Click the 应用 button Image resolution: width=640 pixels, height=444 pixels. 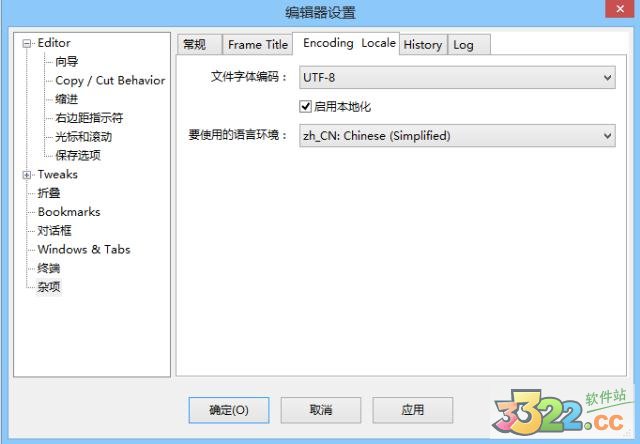coord(412,410)
